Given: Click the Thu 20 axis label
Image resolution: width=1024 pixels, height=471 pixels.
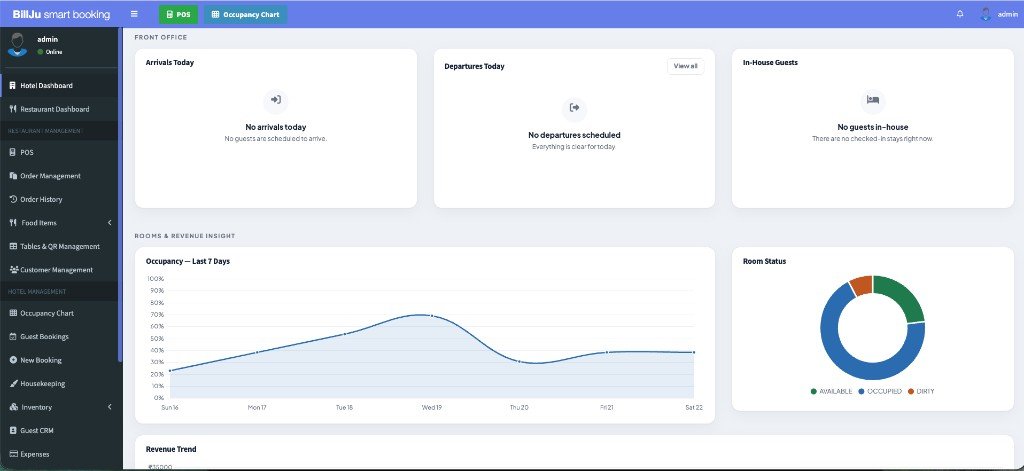Looking at the screenshot, I should tap(519, 408).
